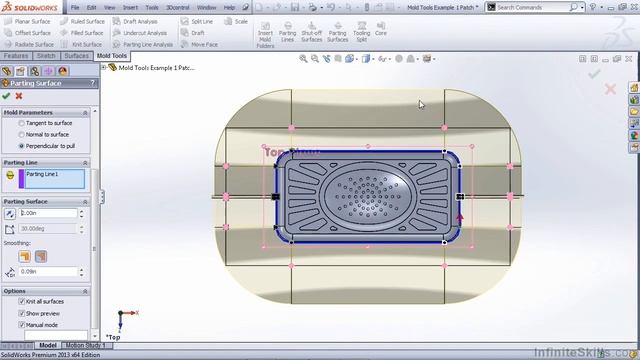This screenshot has height=360, width=640.
Task: Select the Knit Surface tool
Action: click(81, 44)
